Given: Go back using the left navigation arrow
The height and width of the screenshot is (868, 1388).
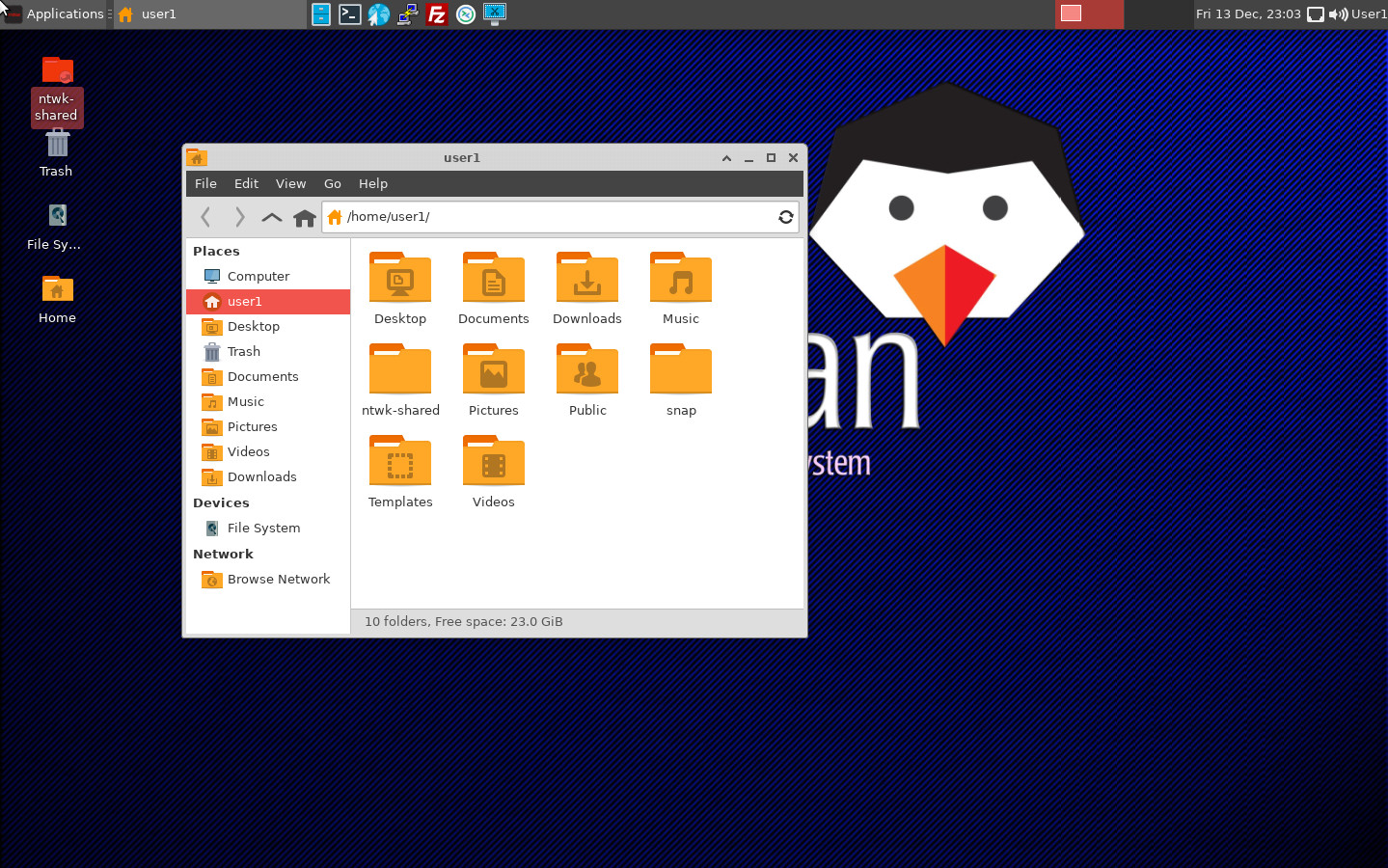Looking at the screenshot, I should point(205,217).
